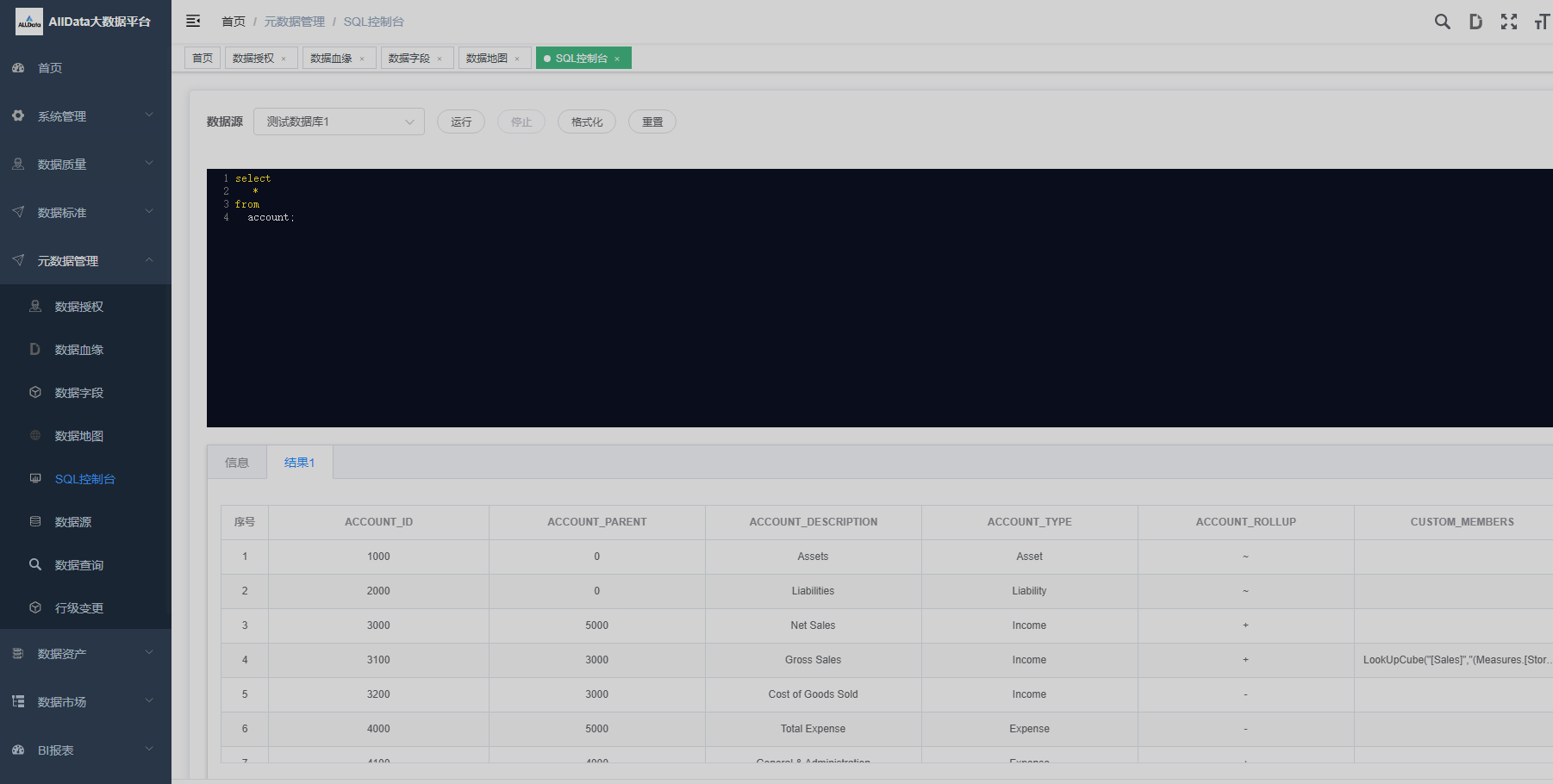
Task: Open 数据血缘 in the sidebar
Action: tap(79, 350)
